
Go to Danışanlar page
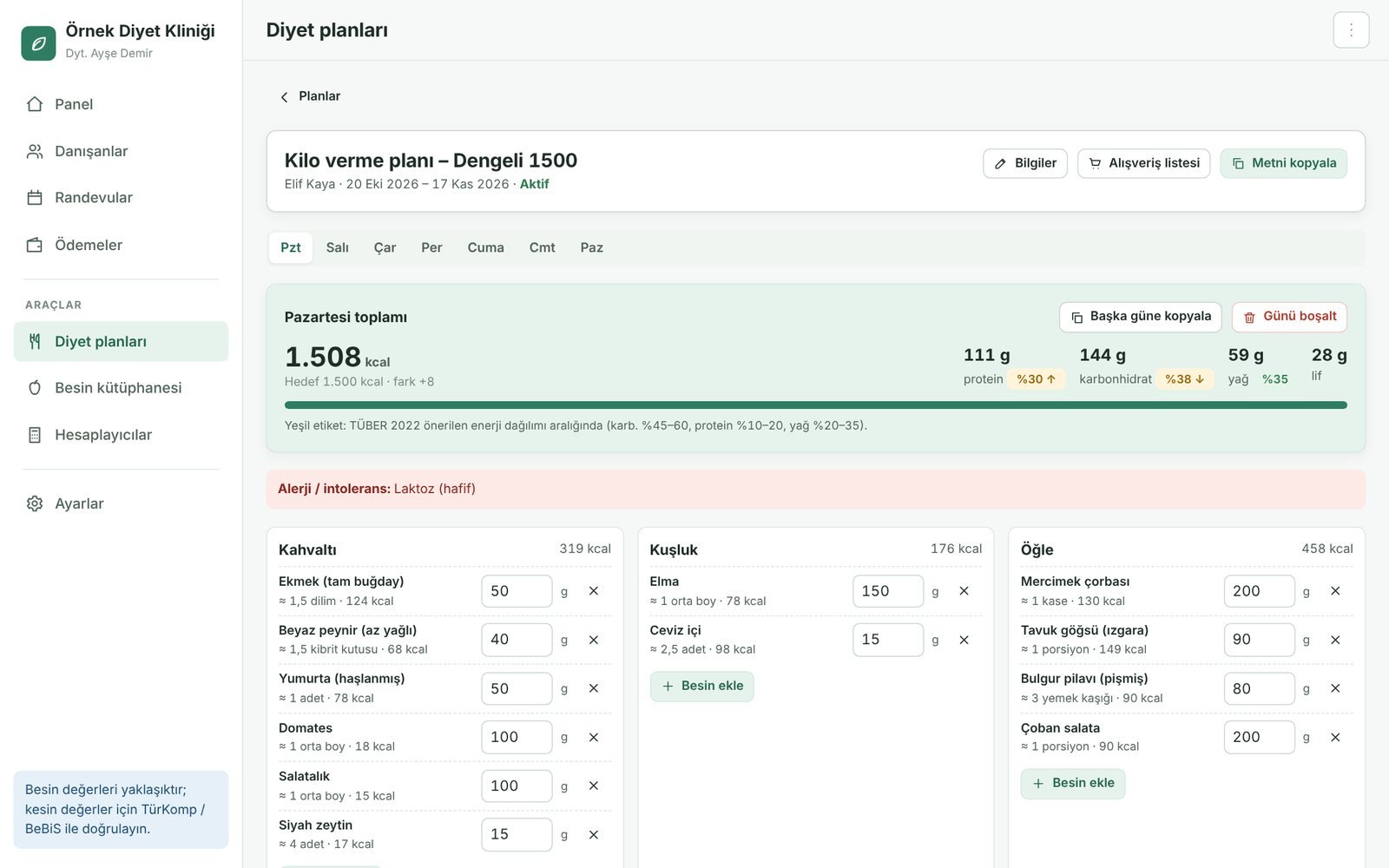[121, 151]
